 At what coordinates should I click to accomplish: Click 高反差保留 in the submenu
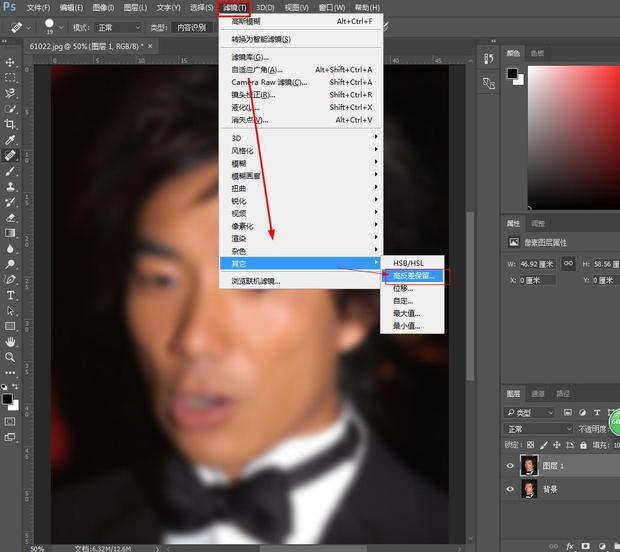coord(416,275)
